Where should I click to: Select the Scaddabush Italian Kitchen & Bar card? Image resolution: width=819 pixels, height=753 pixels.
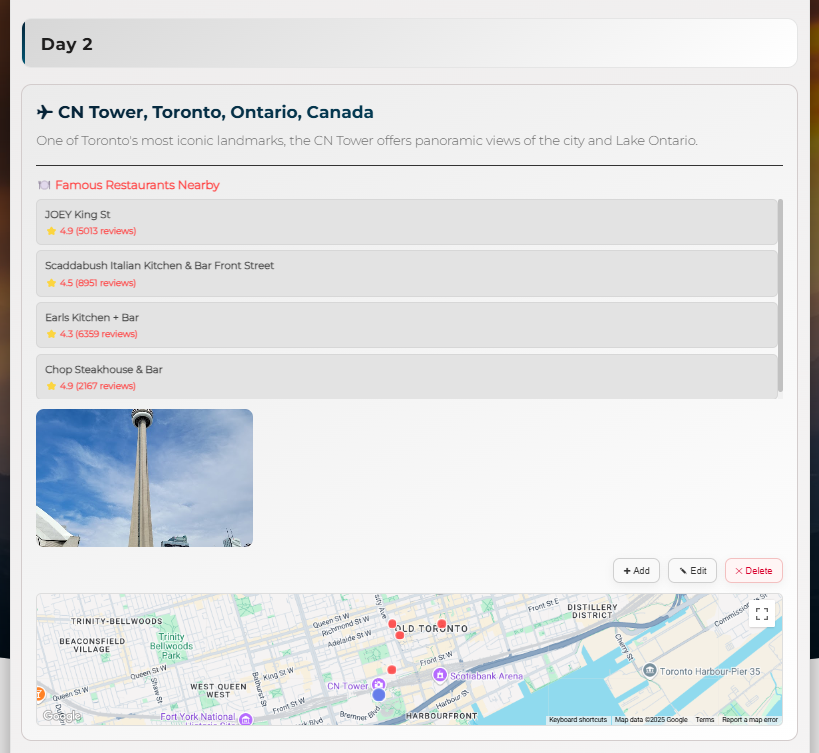tap(406, 274)
